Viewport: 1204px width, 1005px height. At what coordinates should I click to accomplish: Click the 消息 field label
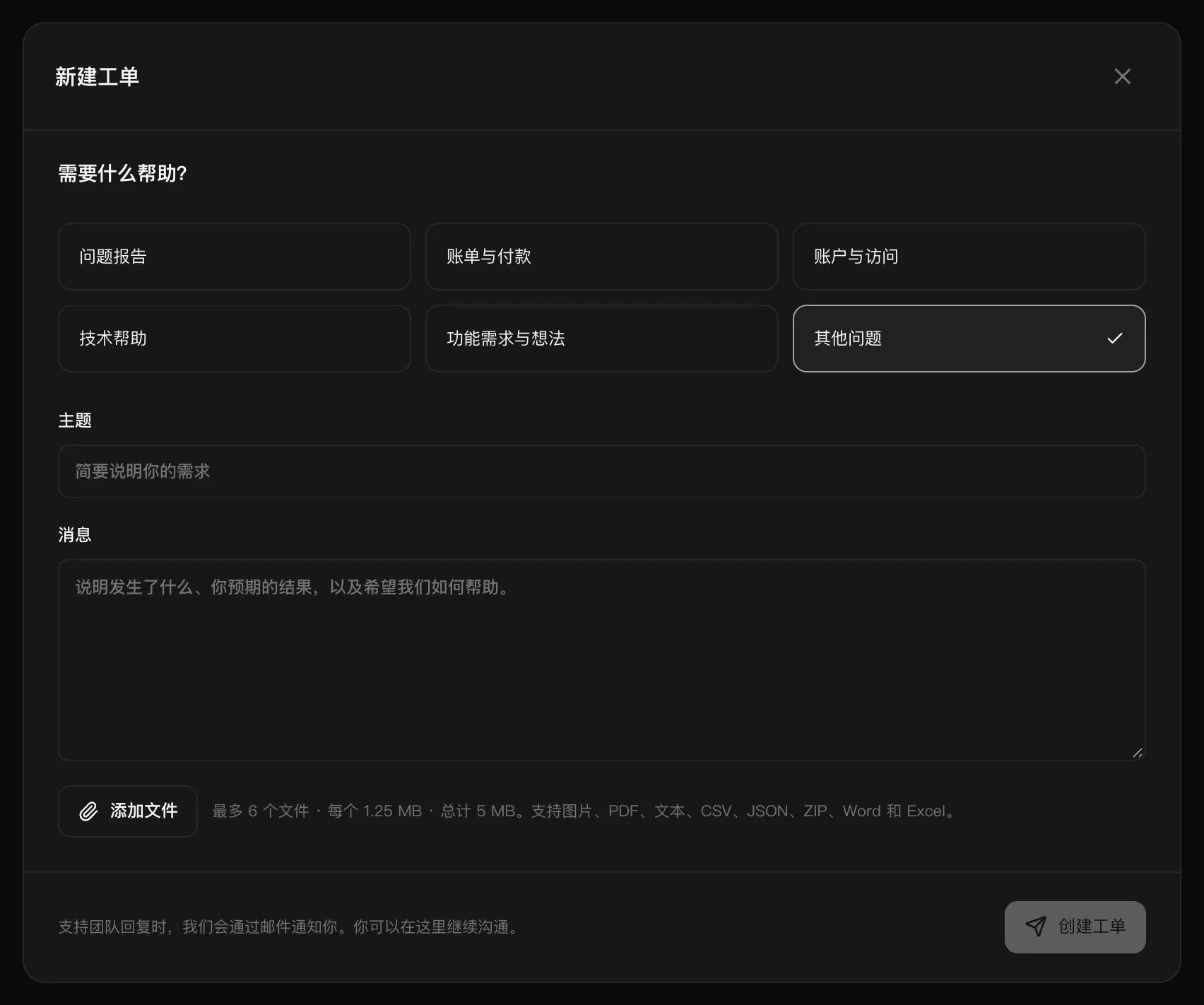[x=75, y=535]
